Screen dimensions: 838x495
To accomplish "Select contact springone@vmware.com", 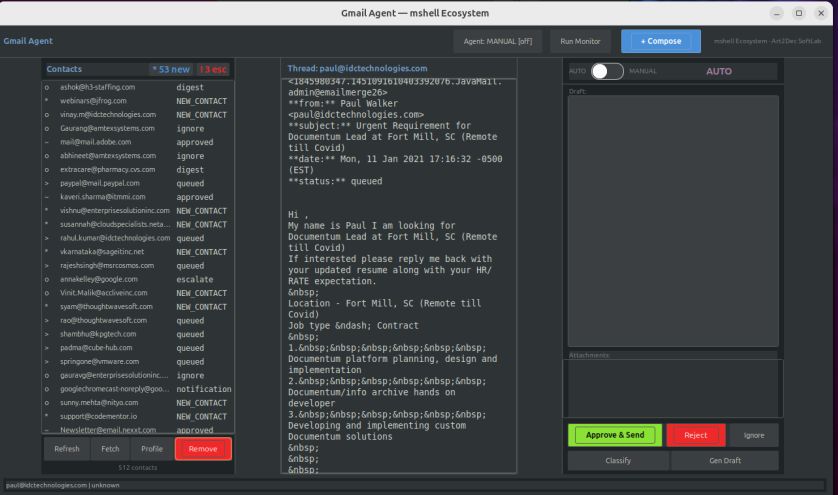I will pos(138,362).
